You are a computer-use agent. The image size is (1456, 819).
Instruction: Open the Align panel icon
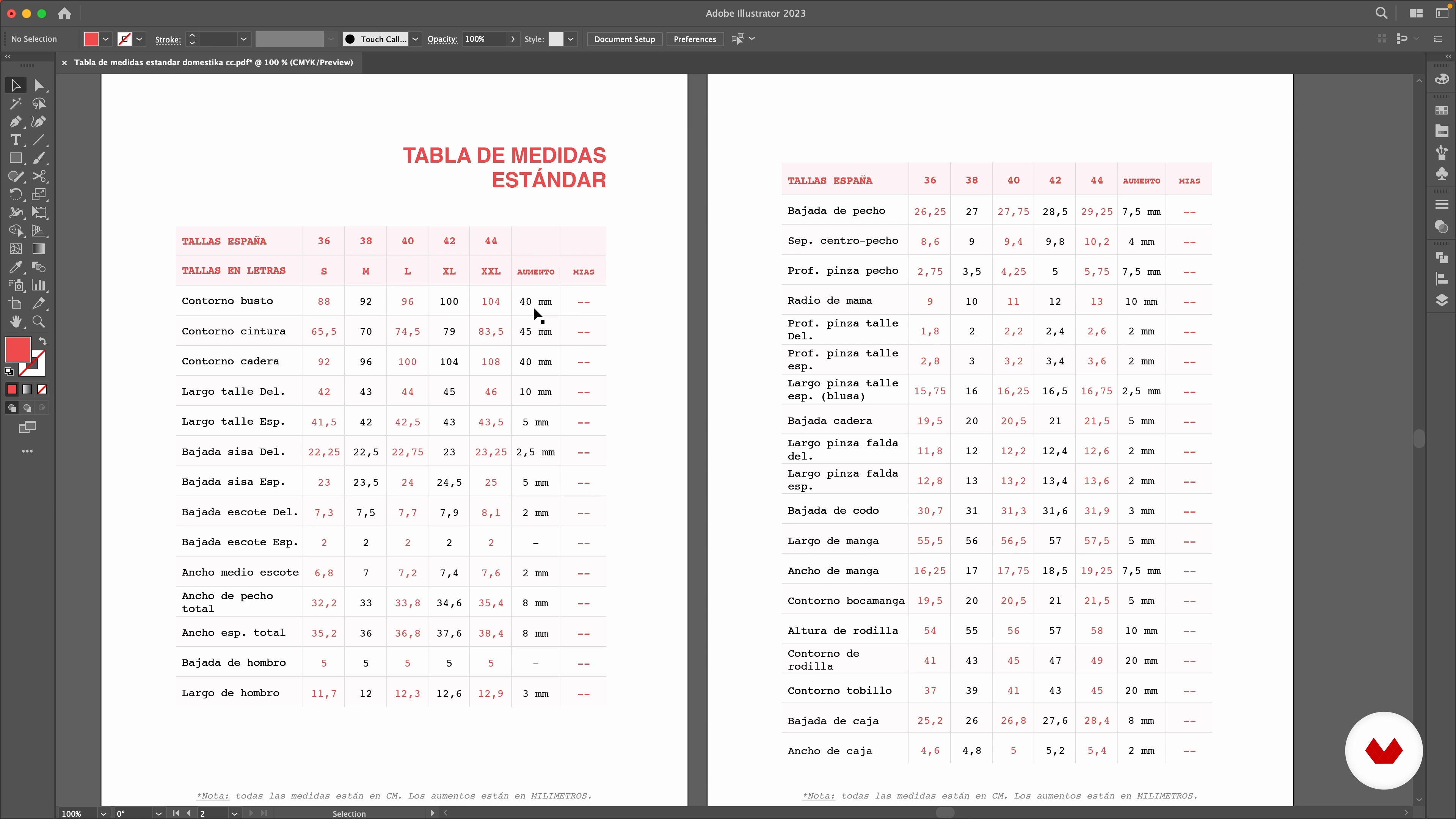[x=1442, y=278]
